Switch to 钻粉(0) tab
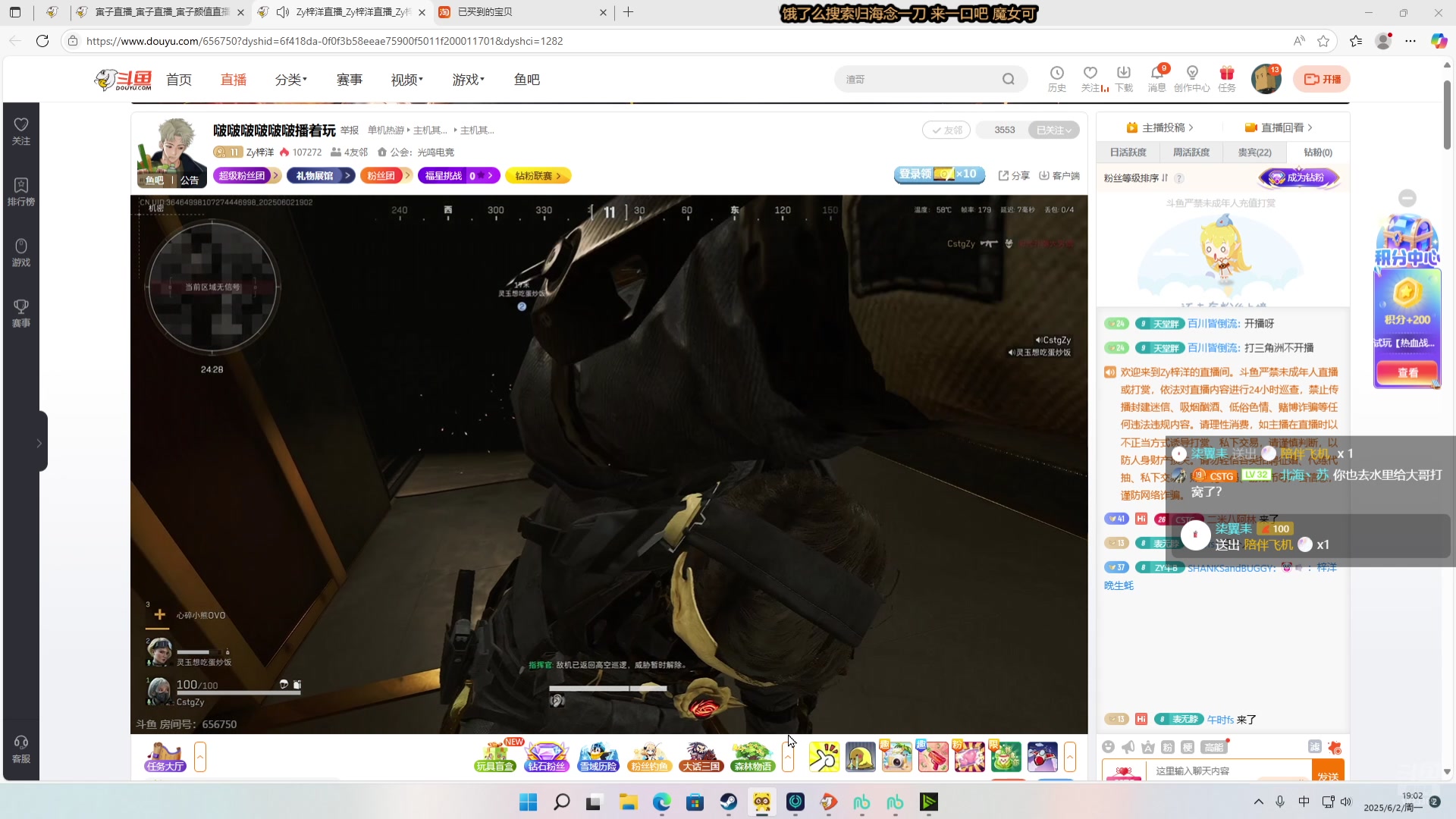 [x=1317, y=152]
